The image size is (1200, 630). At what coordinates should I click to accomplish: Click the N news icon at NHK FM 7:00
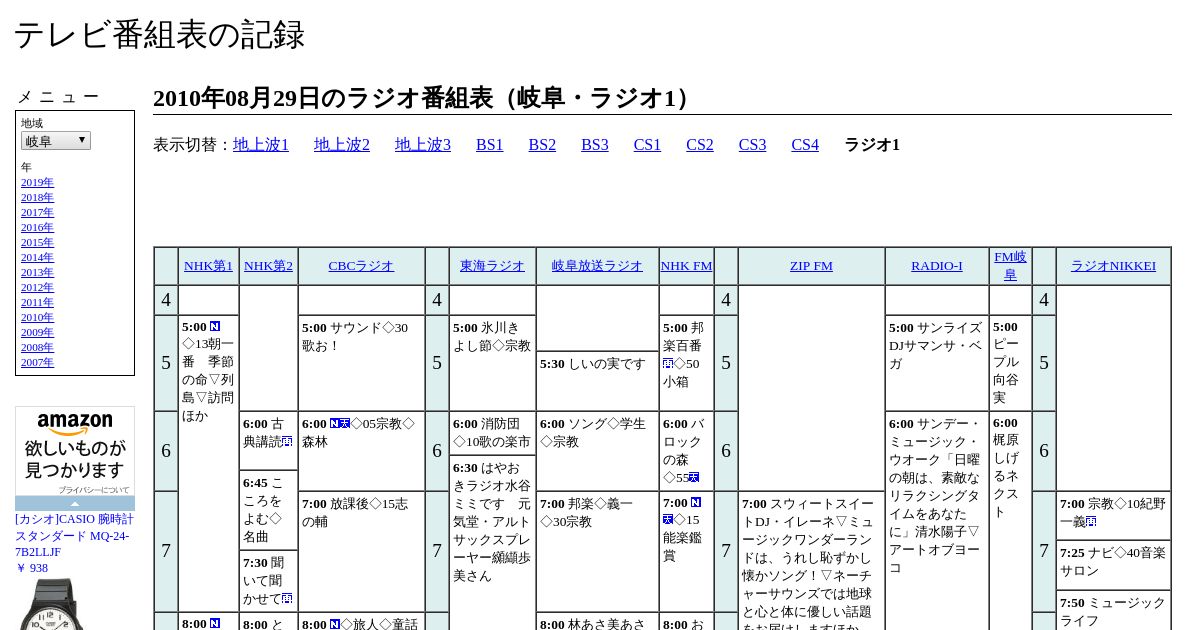(x=696, y=503)
